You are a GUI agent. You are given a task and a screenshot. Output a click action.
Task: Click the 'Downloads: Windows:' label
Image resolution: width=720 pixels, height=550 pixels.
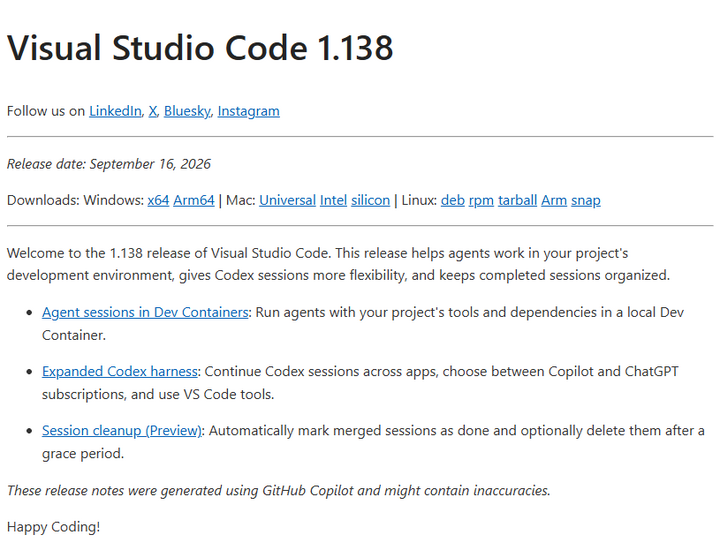(75, 200)
